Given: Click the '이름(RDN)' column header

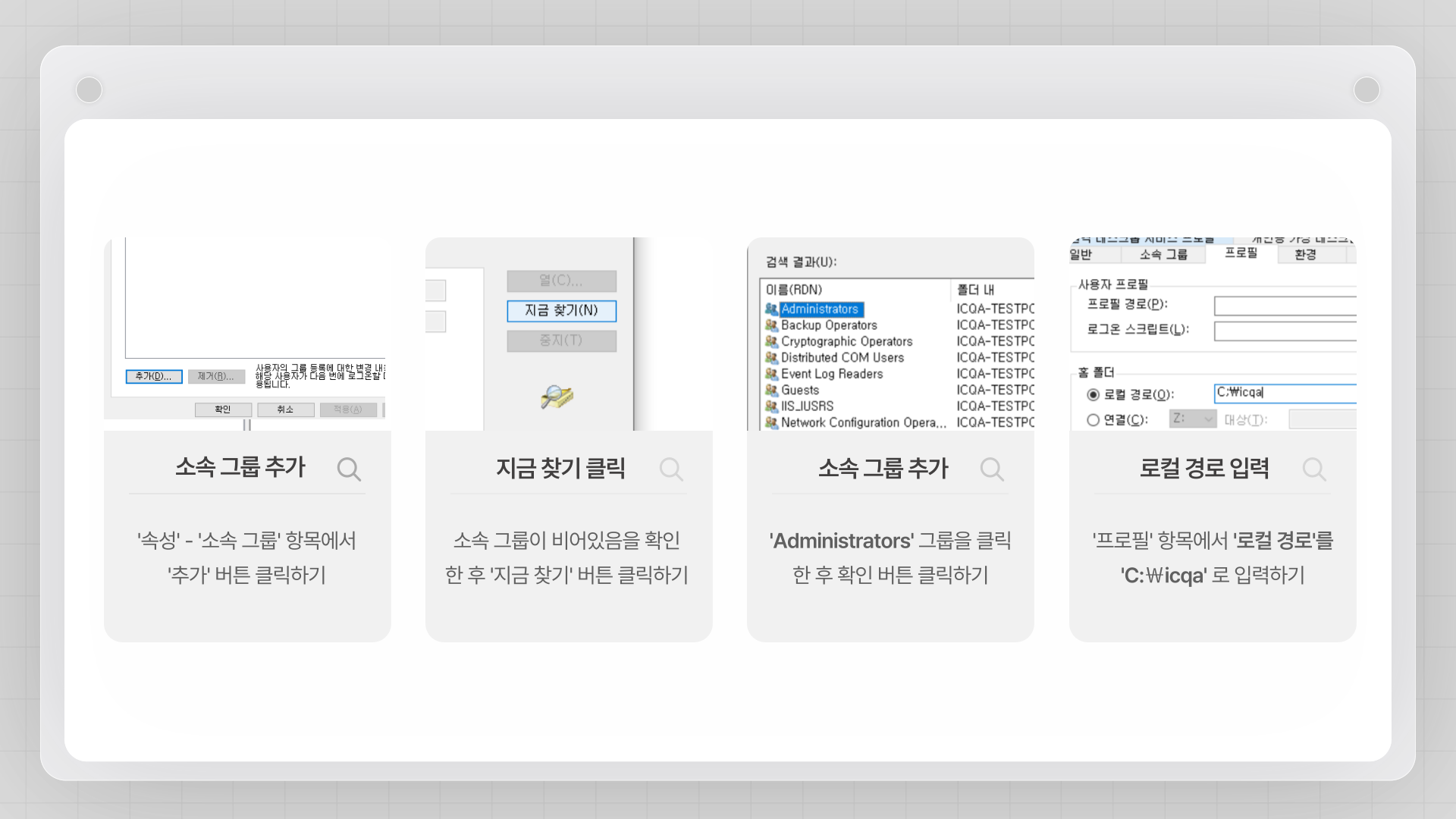Looking at the screenshot, I should tap(794, 290).
